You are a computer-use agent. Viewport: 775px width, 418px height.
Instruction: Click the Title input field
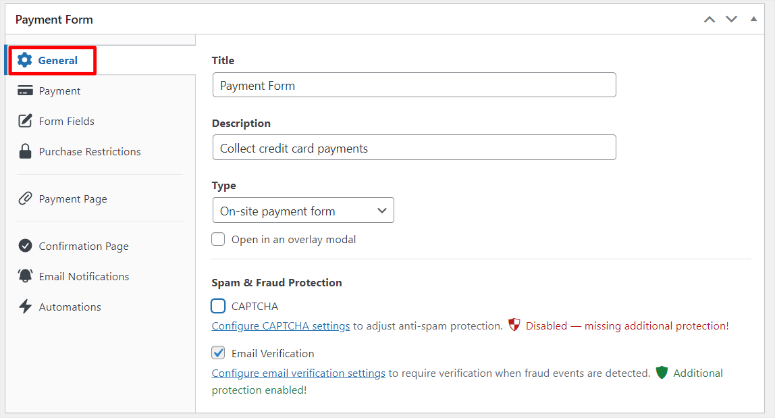[414, 85]
